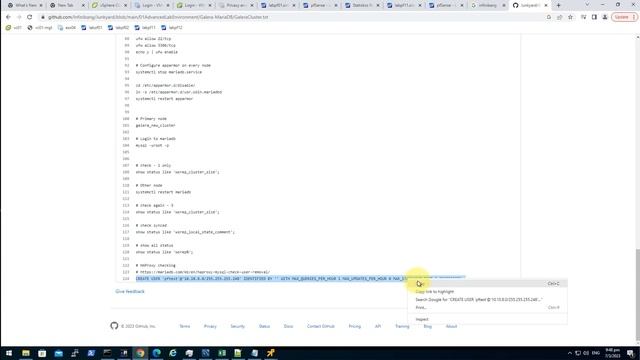Choose Inspect in the context menu
This screenshot has width=640, height=360.
(487, 319)
